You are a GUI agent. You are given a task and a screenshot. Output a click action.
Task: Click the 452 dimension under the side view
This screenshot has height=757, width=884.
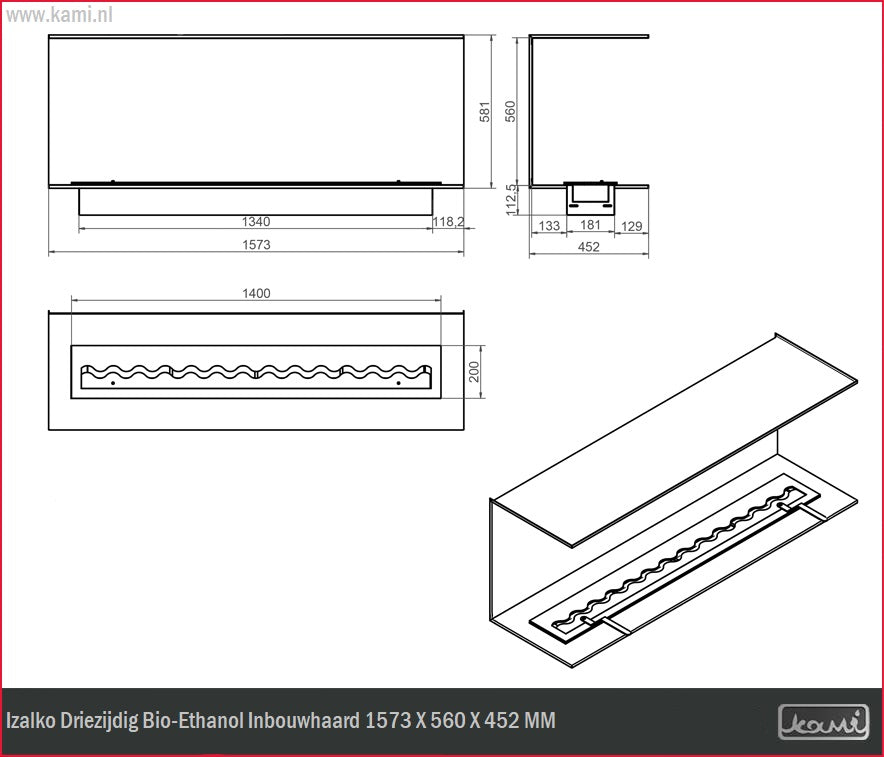click(589, 248)
